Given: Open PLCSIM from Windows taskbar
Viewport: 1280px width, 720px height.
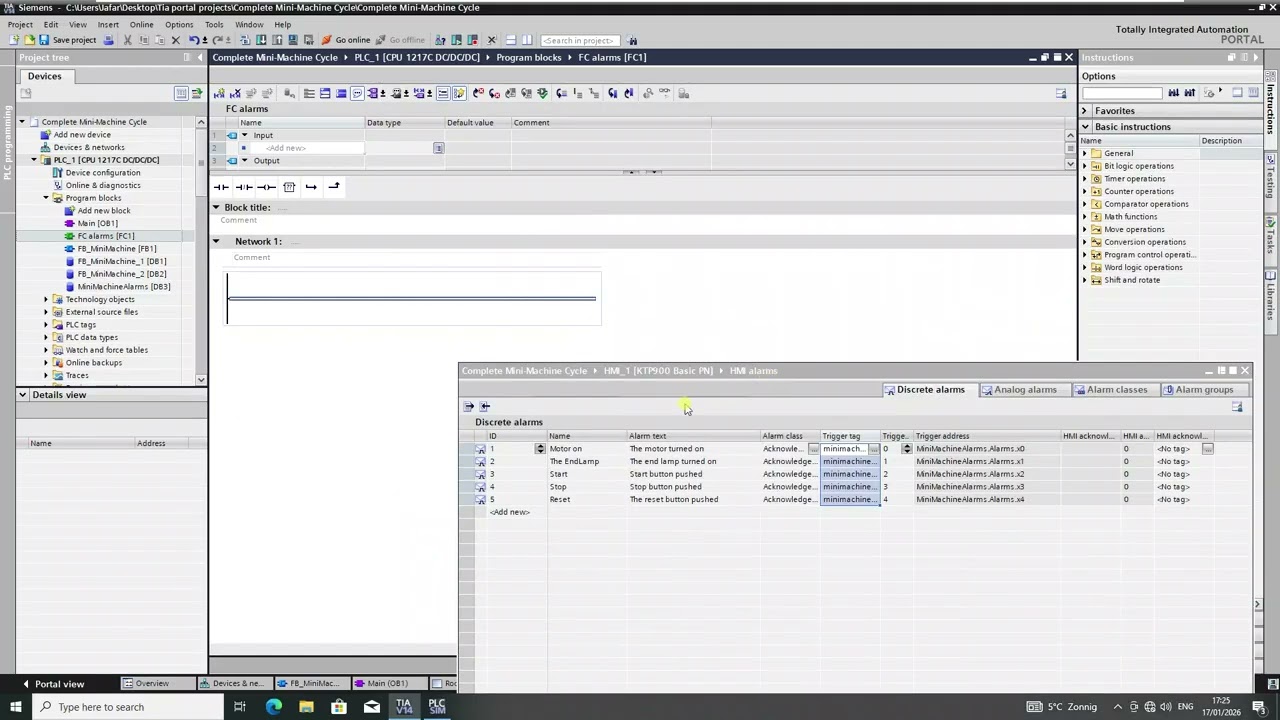Looking at the screenshot, I should 437,707.
